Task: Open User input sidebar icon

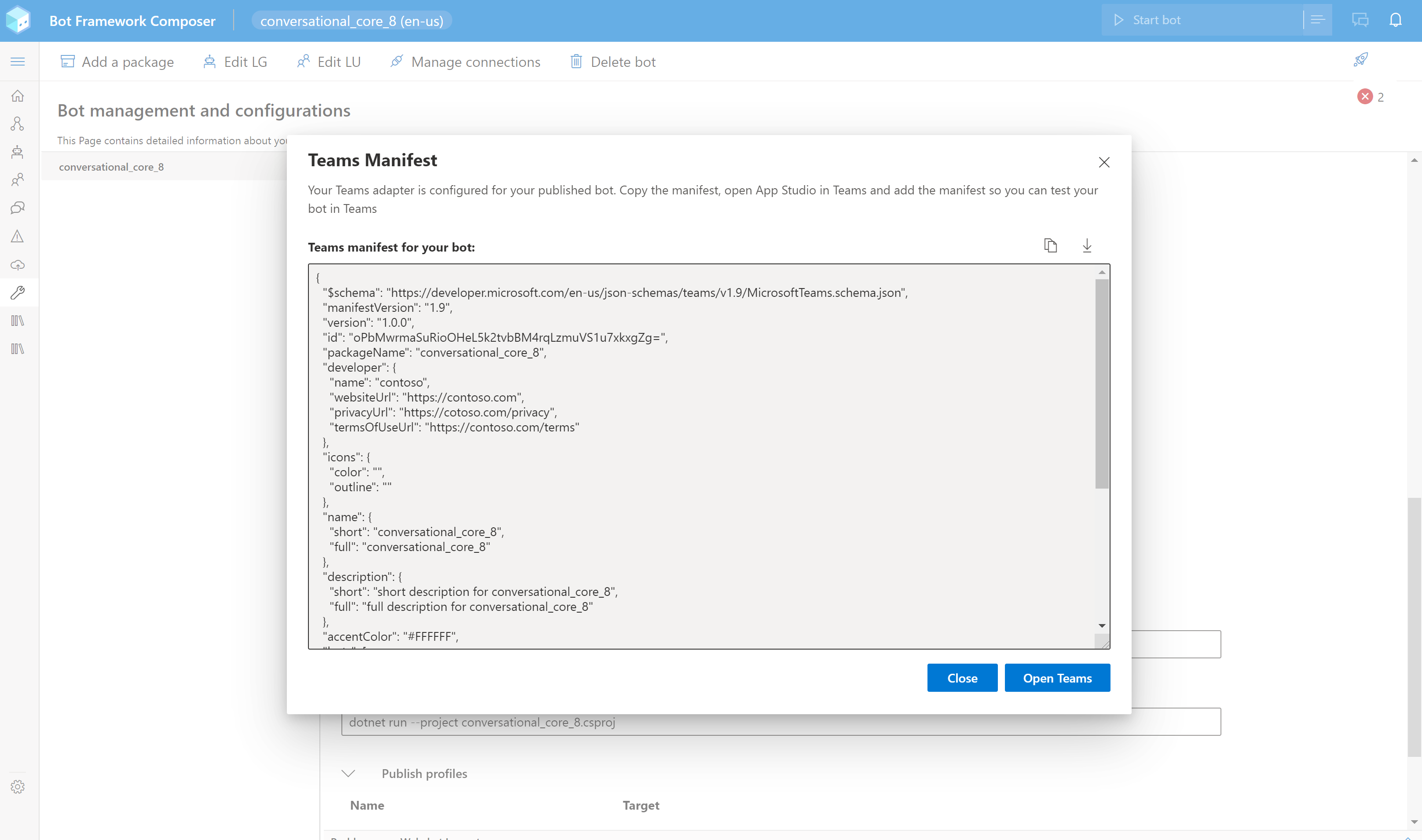Action: [18, 180]
